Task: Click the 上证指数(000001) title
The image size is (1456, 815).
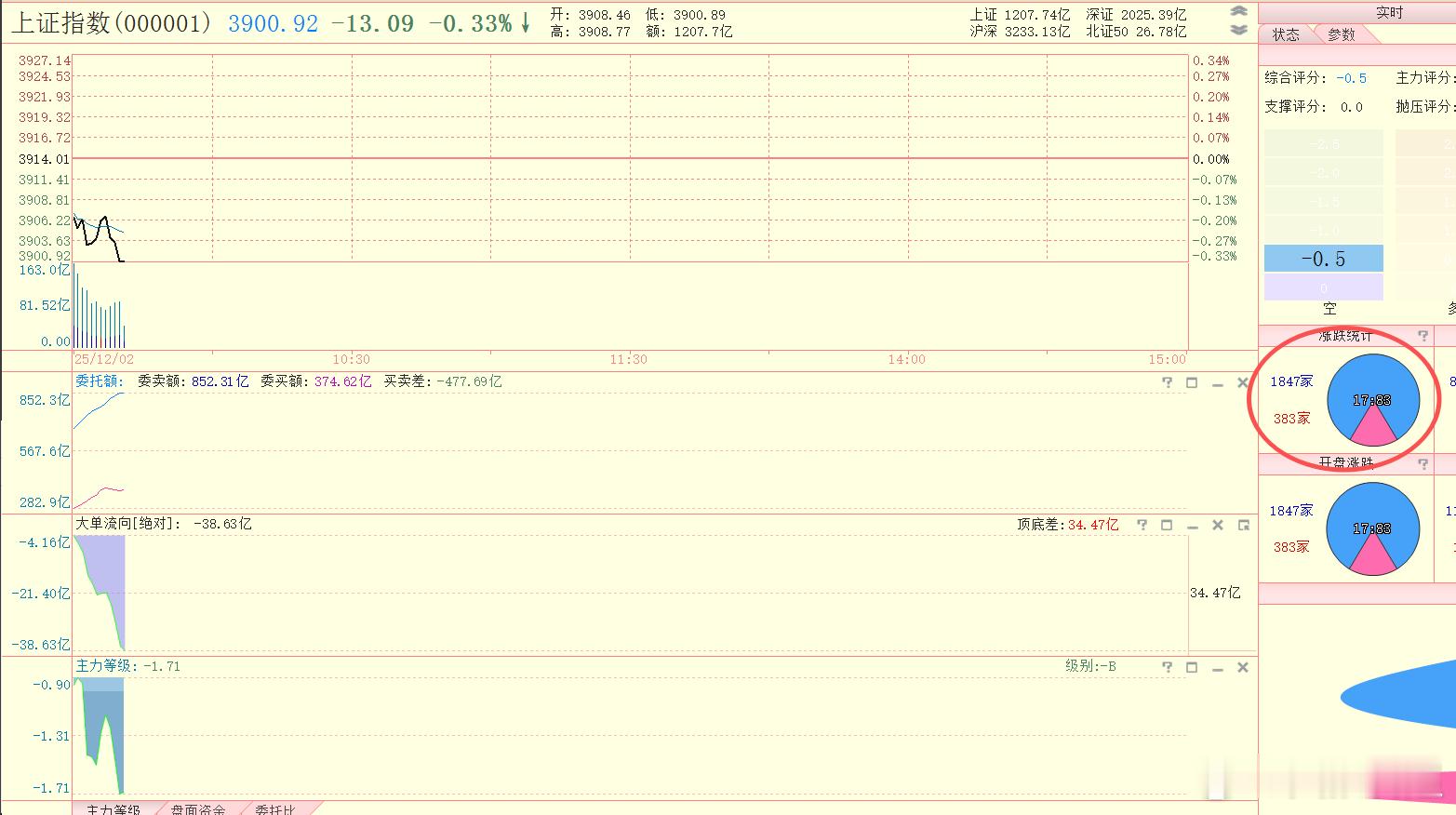Action: (112, 23)
